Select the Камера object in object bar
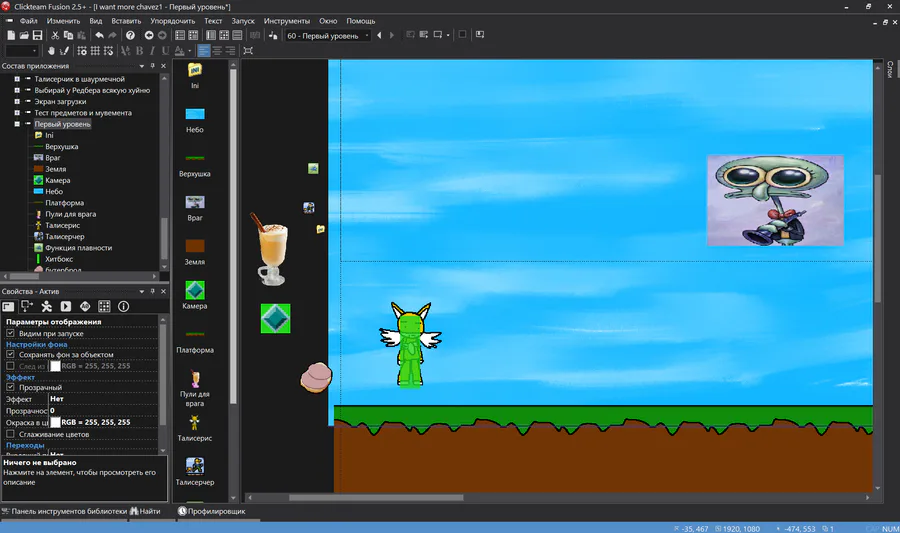The width and height of the screenshot is (900, 533). 195,295
